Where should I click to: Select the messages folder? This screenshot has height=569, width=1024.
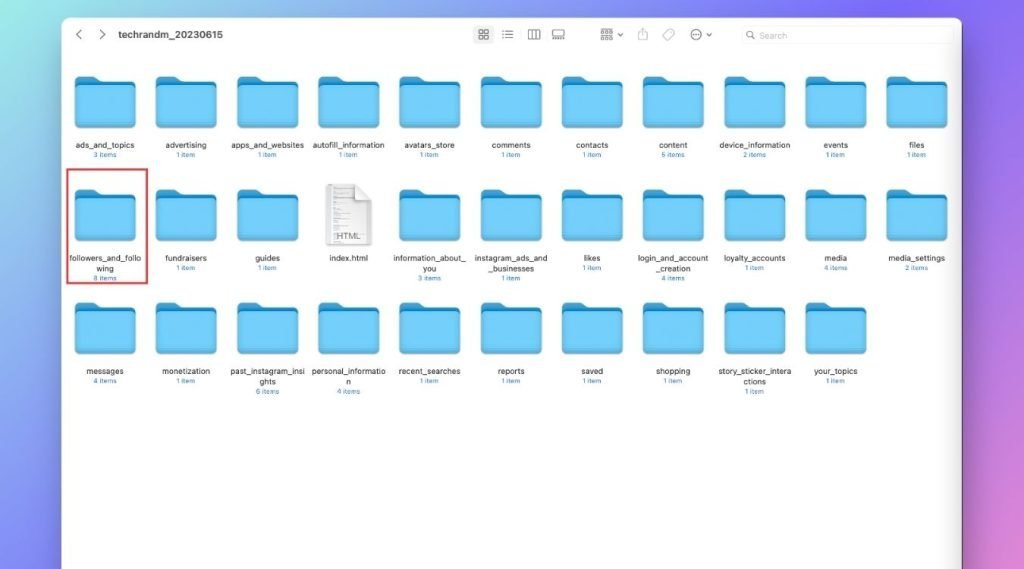pos(105,328)
